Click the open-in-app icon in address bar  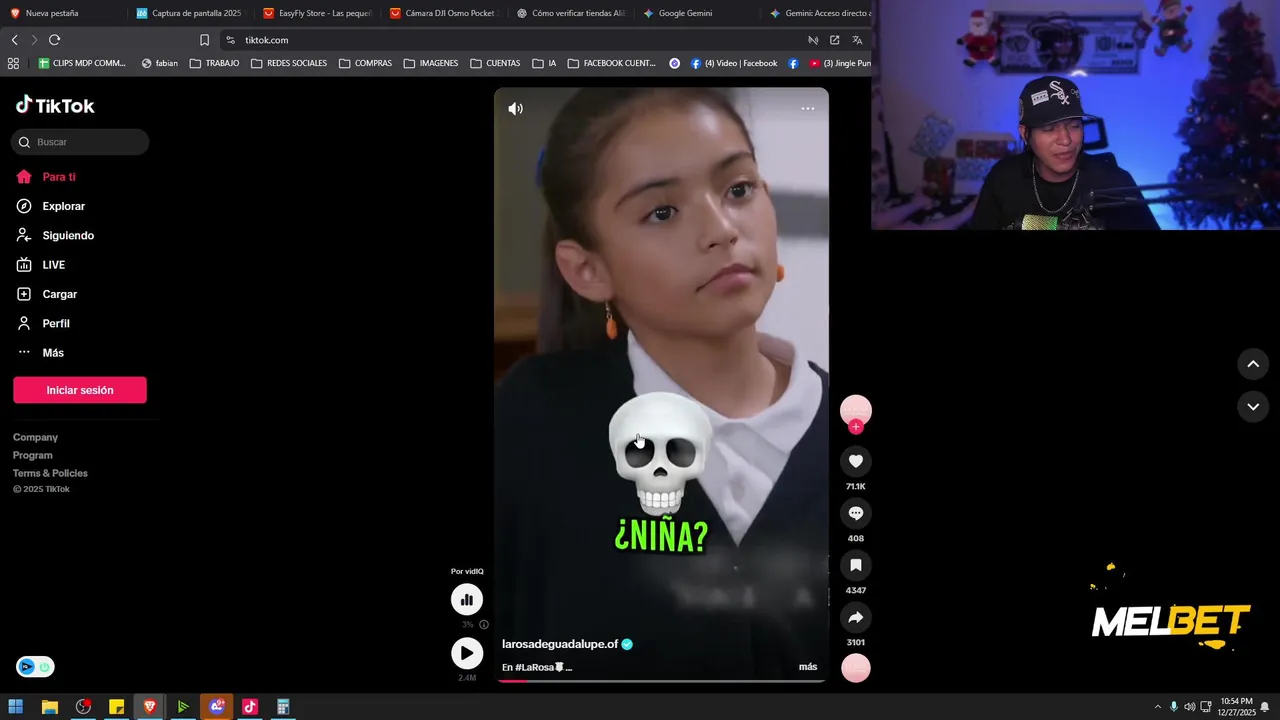[835, 40]
